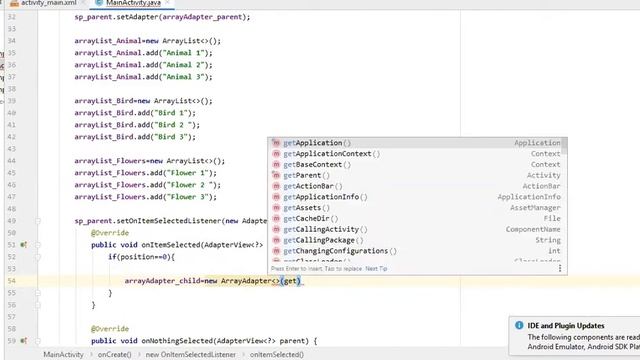Click onCreate() in the breadcrumb bar
This screenshot has height=360, width=640.
(x=115, y=355)
